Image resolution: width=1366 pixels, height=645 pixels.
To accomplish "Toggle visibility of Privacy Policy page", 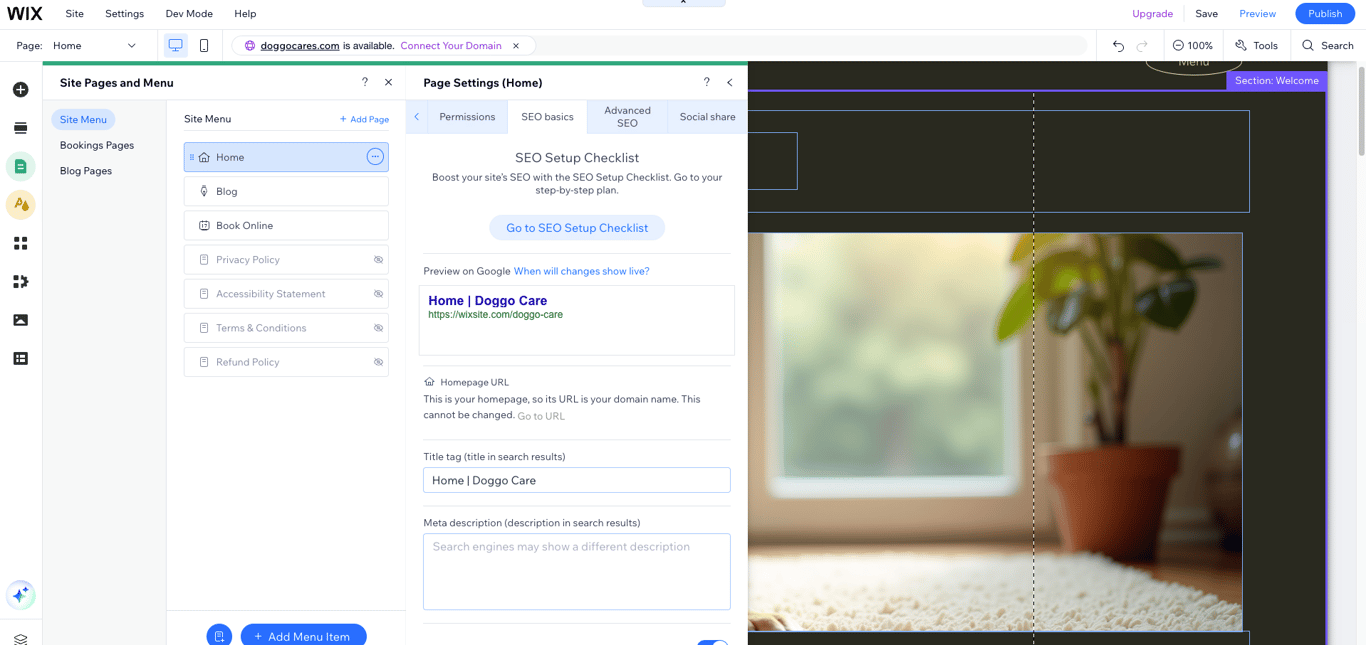I will (378, 259).
